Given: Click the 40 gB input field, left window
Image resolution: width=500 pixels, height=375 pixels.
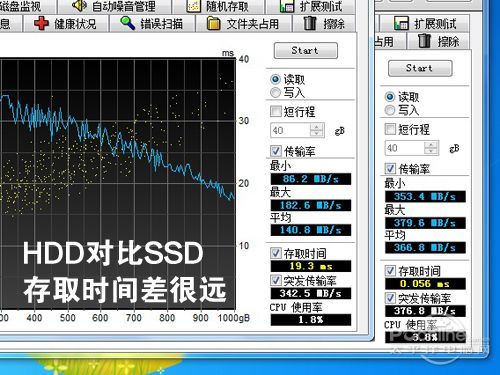Looking at the screenshot, I should click(x=290, y=130).
